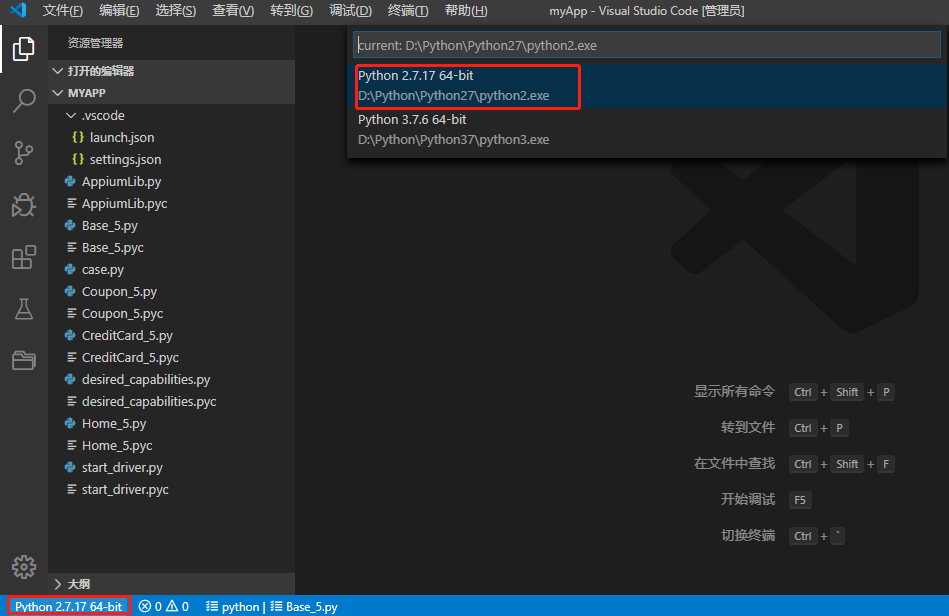The height and width of the screenshot is (616, 949).
Task: Click the 转到文件 shortcut hint
Action: [748, 427]
